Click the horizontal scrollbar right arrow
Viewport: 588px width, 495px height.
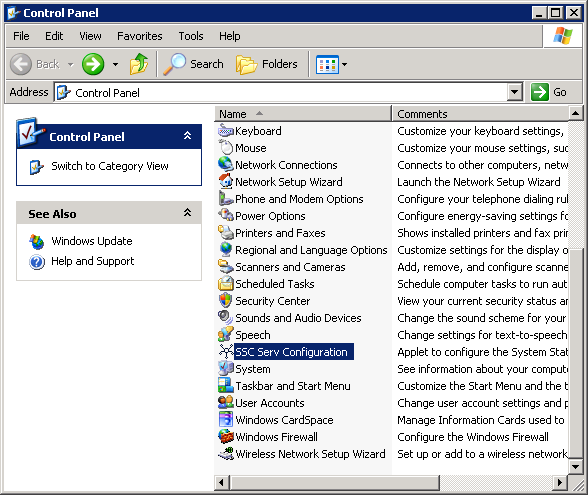pos(560,482)
